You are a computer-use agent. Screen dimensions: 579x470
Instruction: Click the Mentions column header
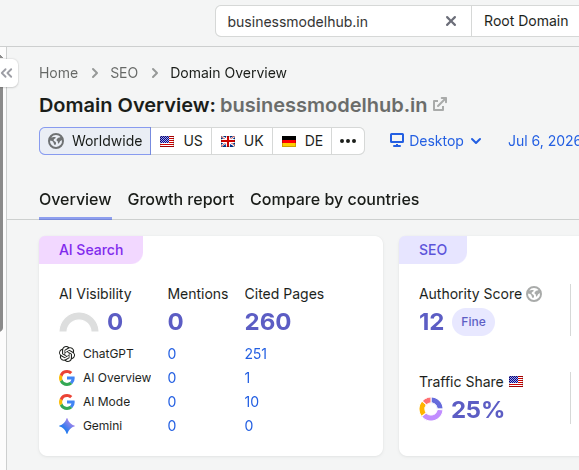[198, 294]
